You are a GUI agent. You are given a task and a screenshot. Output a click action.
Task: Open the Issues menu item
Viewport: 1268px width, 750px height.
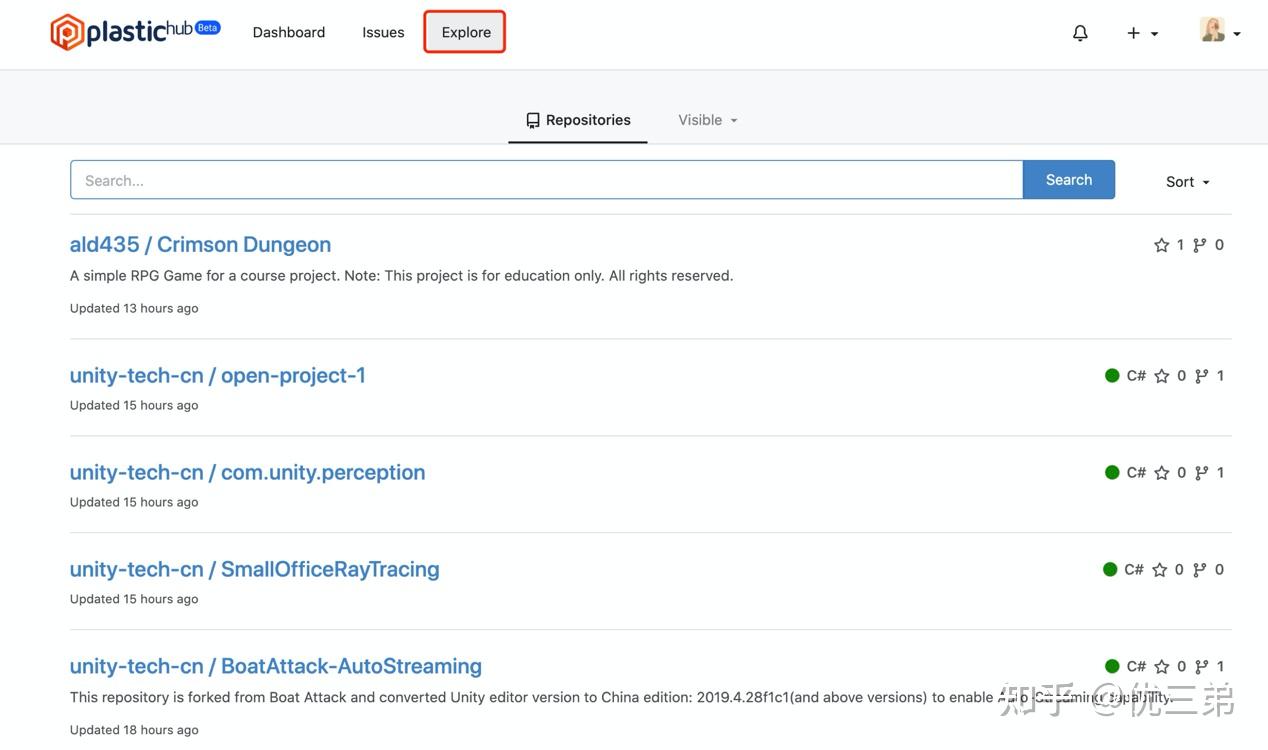[383, 32]
